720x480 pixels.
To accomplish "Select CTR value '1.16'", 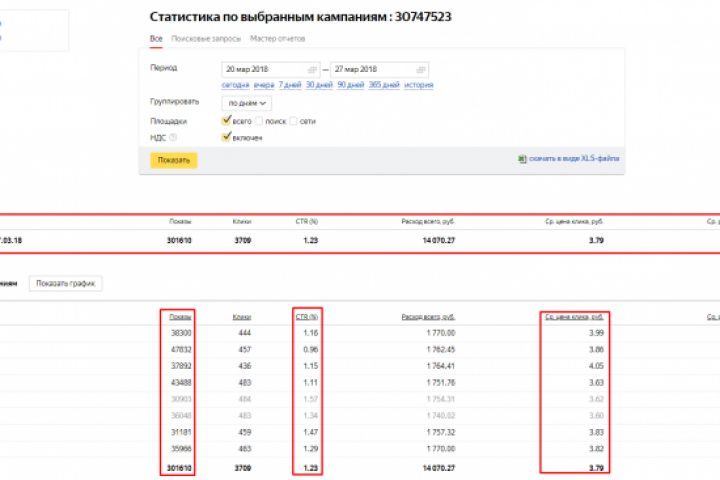I will pos(311,333).
